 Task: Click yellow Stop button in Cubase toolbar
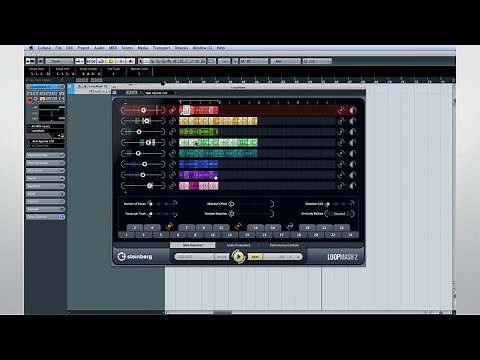[x=111, y=61]
